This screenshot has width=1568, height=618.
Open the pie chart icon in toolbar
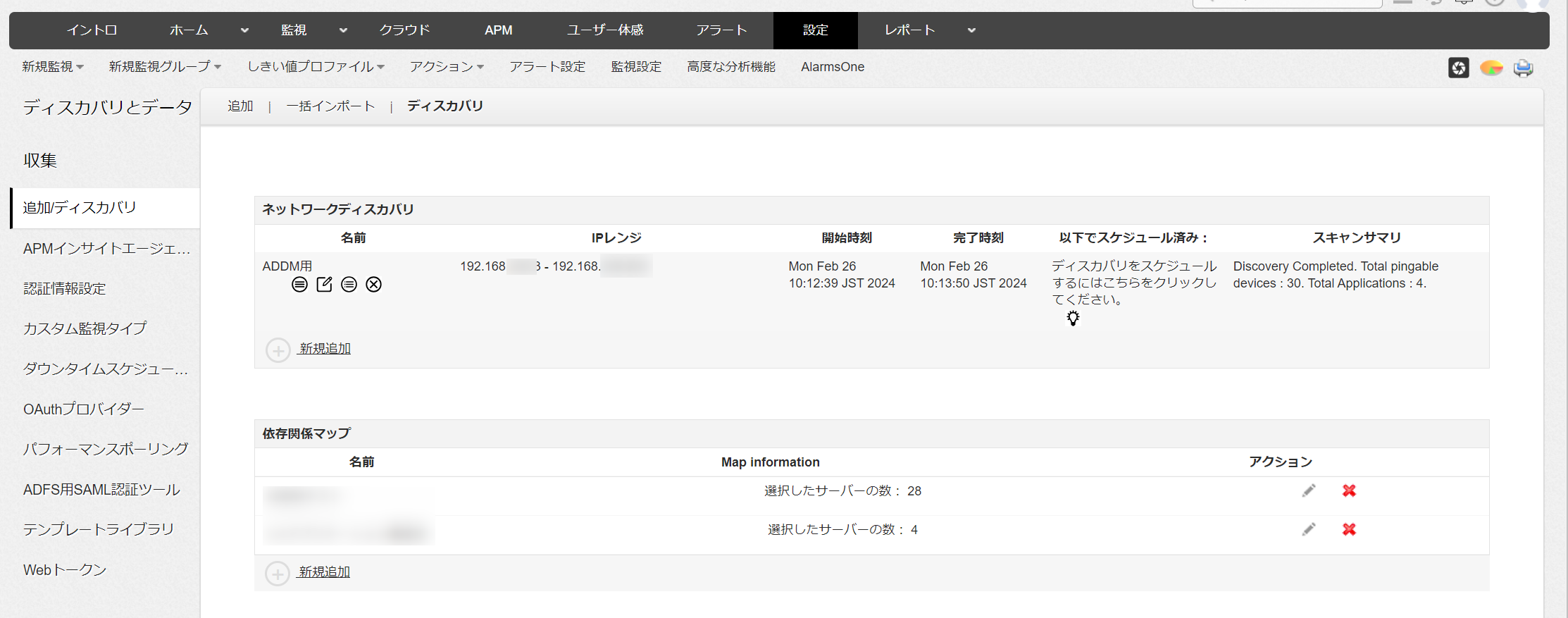(1491, 68)
